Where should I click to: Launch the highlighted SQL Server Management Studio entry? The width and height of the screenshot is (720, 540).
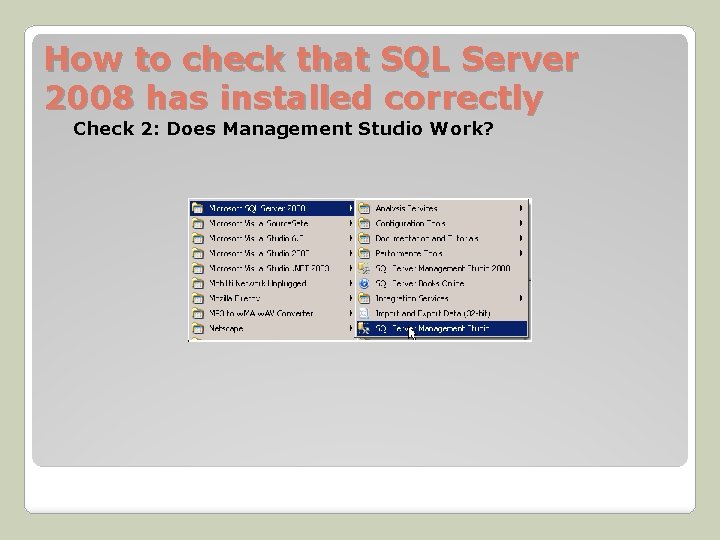[x=442, y=329]
